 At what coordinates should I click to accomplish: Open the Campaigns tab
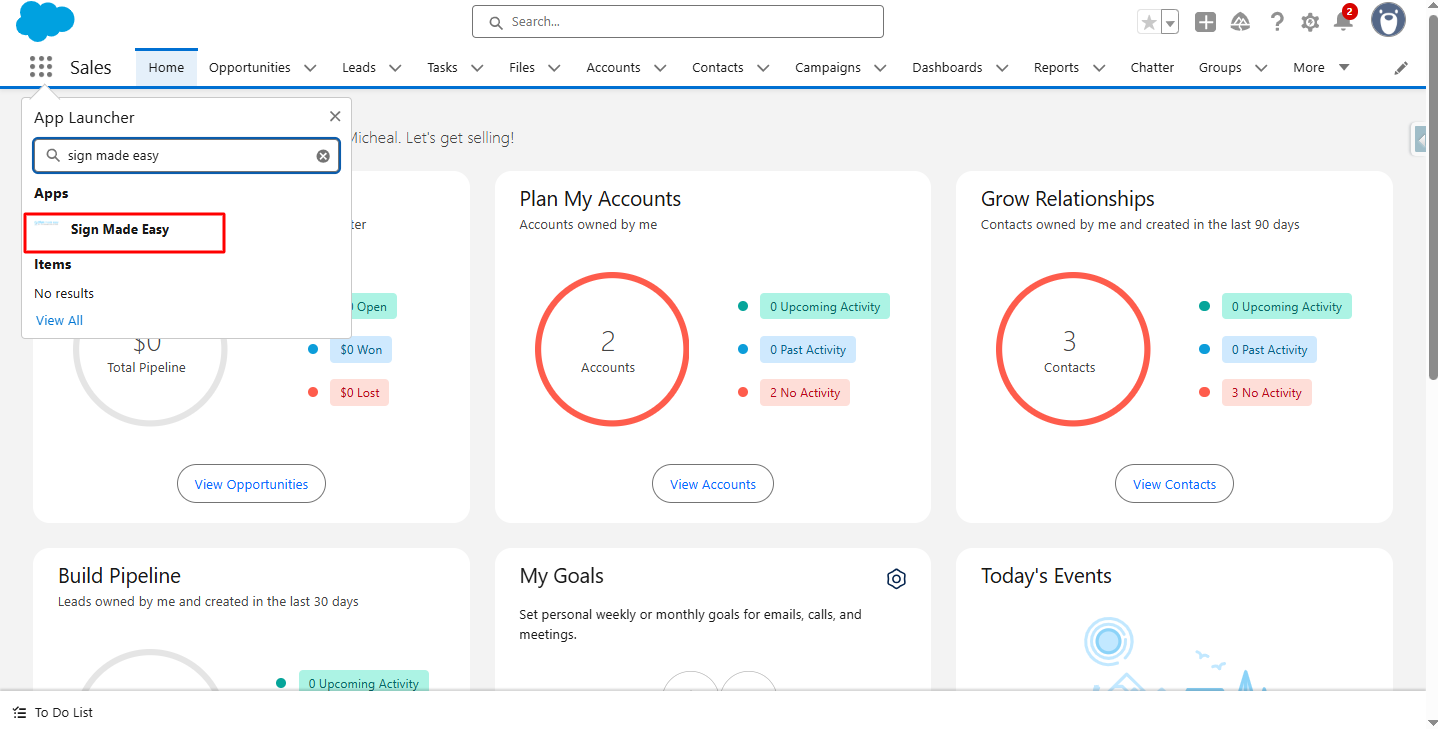pos(828,68)
